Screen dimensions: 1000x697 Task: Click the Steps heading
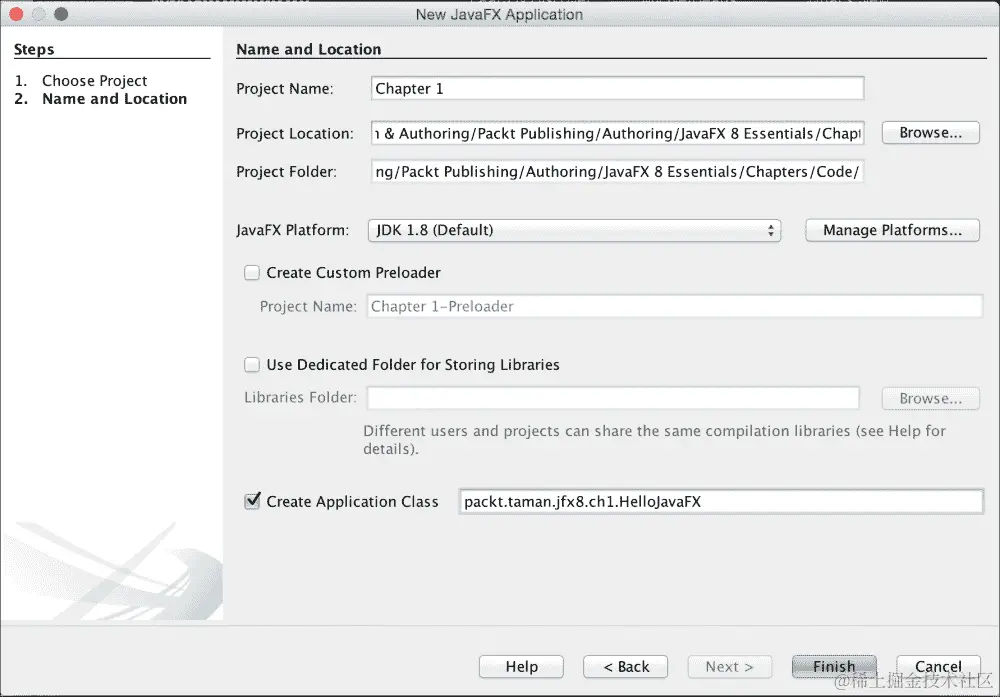click(x=34, y=49)
